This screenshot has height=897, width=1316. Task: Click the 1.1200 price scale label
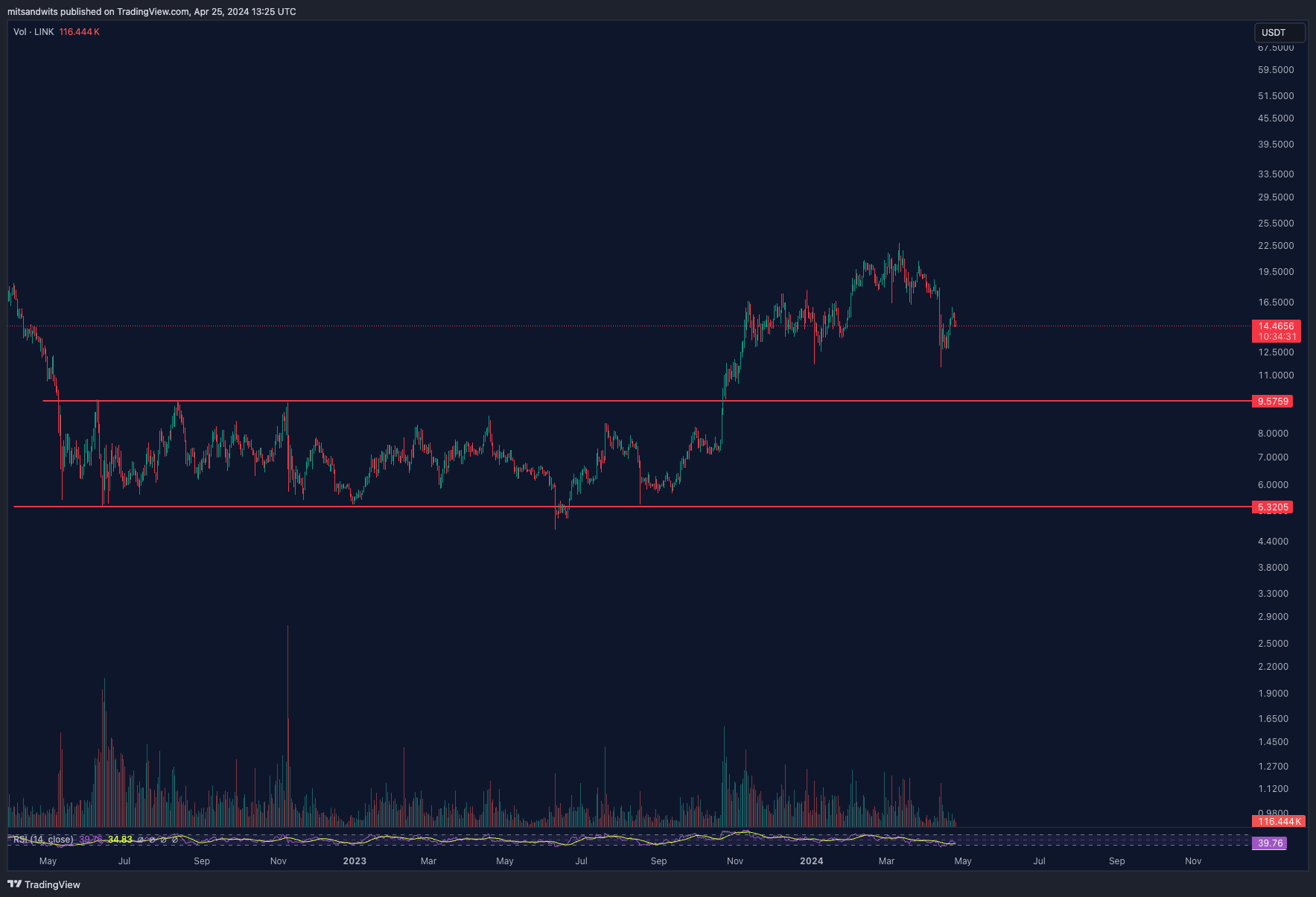coord(1273,789)
